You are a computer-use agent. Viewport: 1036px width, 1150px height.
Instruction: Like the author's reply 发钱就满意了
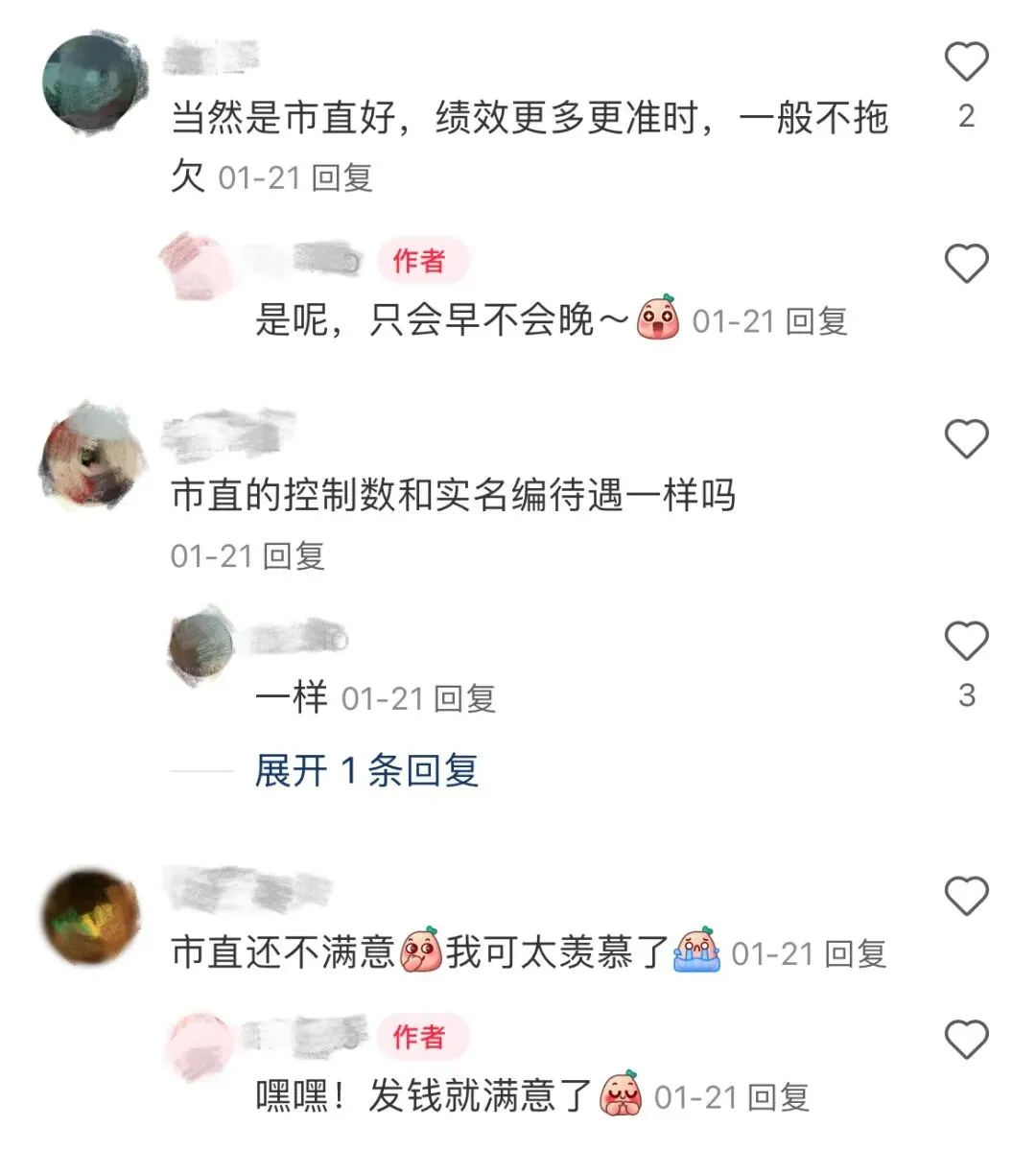coord(966,1039)
